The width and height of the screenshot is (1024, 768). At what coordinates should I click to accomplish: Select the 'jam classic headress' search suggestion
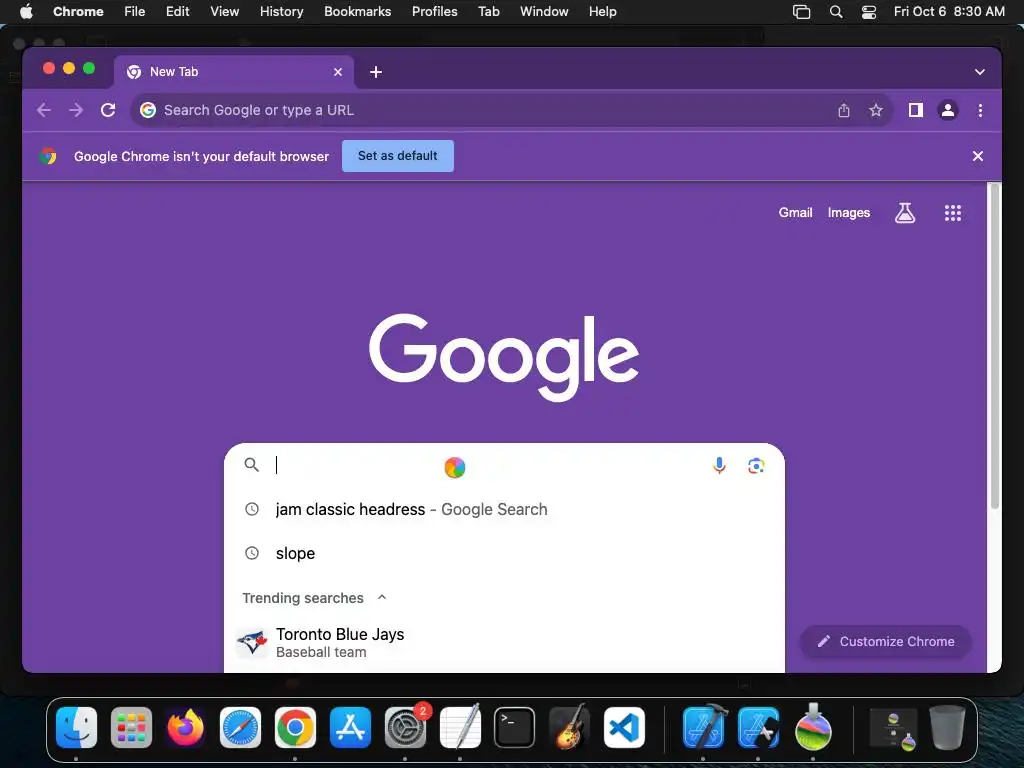pyautogui.click(x=504, y=509)
